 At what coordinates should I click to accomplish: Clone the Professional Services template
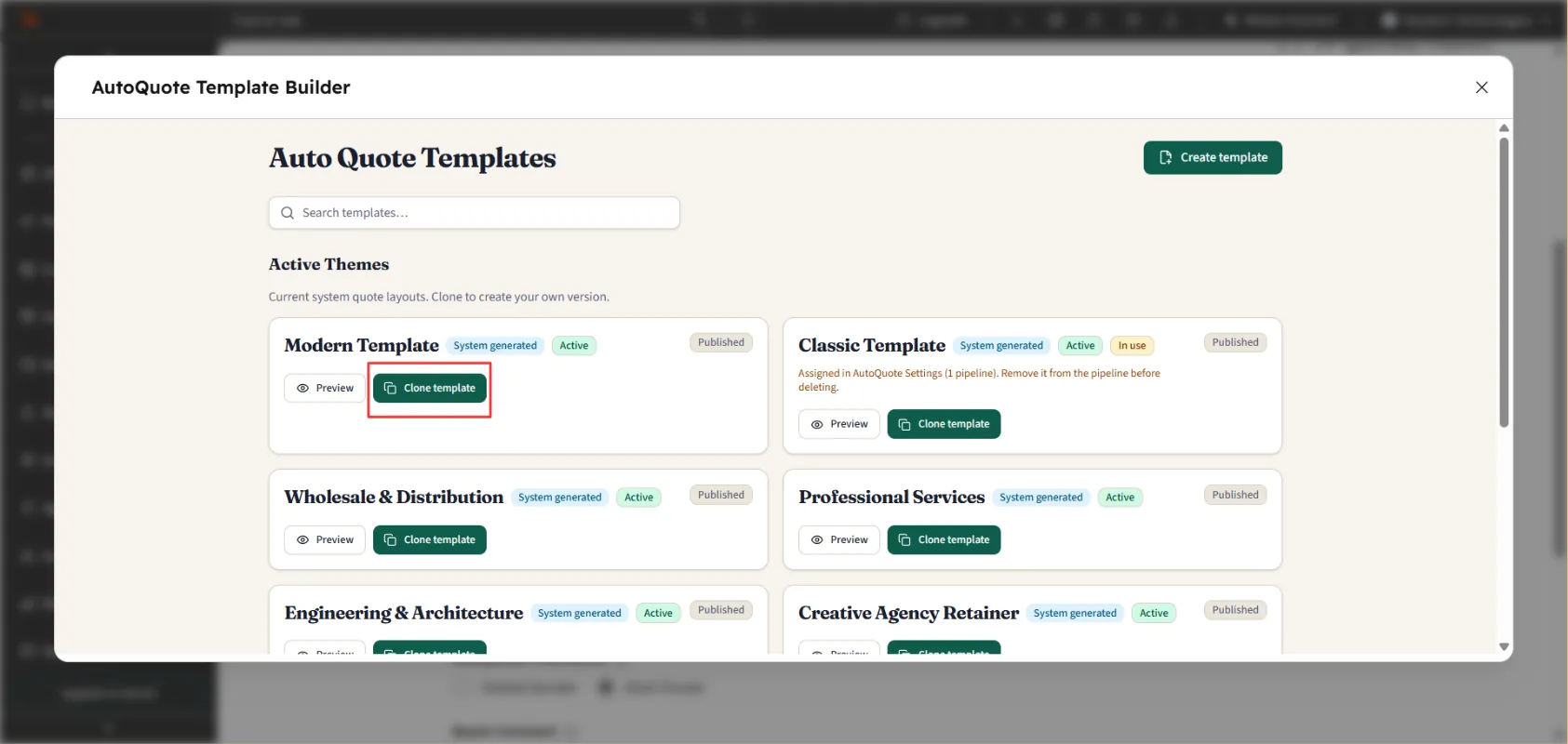[944, 539]
